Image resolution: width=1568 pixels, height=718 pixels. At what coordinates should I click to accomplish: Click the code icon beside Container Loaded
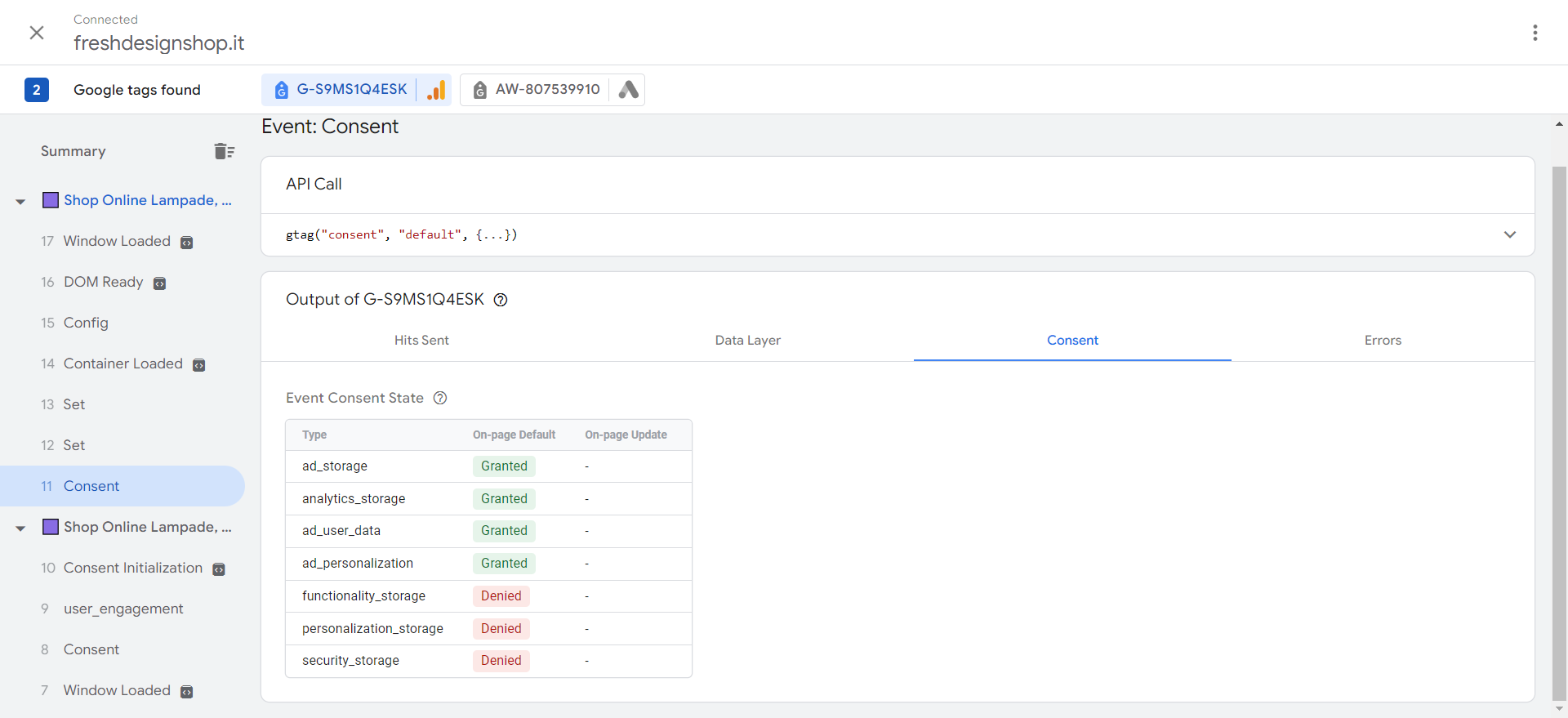coord(199,364)
